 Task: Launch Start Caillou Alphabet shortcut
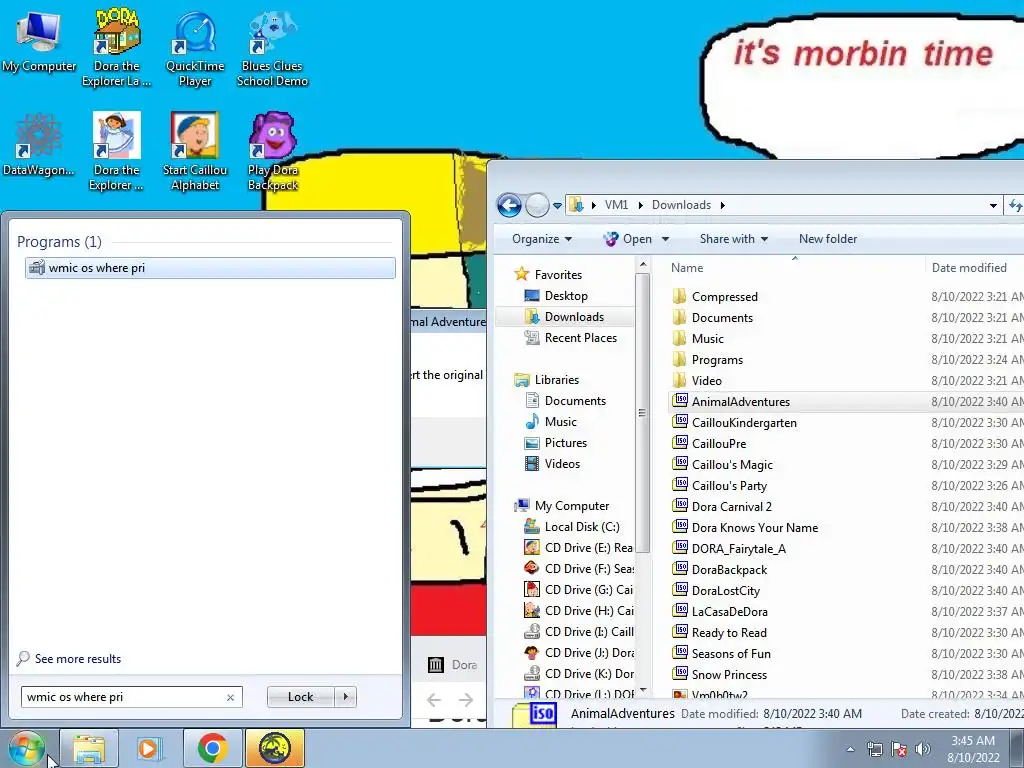pyautogui.click(x=195, y=152)
